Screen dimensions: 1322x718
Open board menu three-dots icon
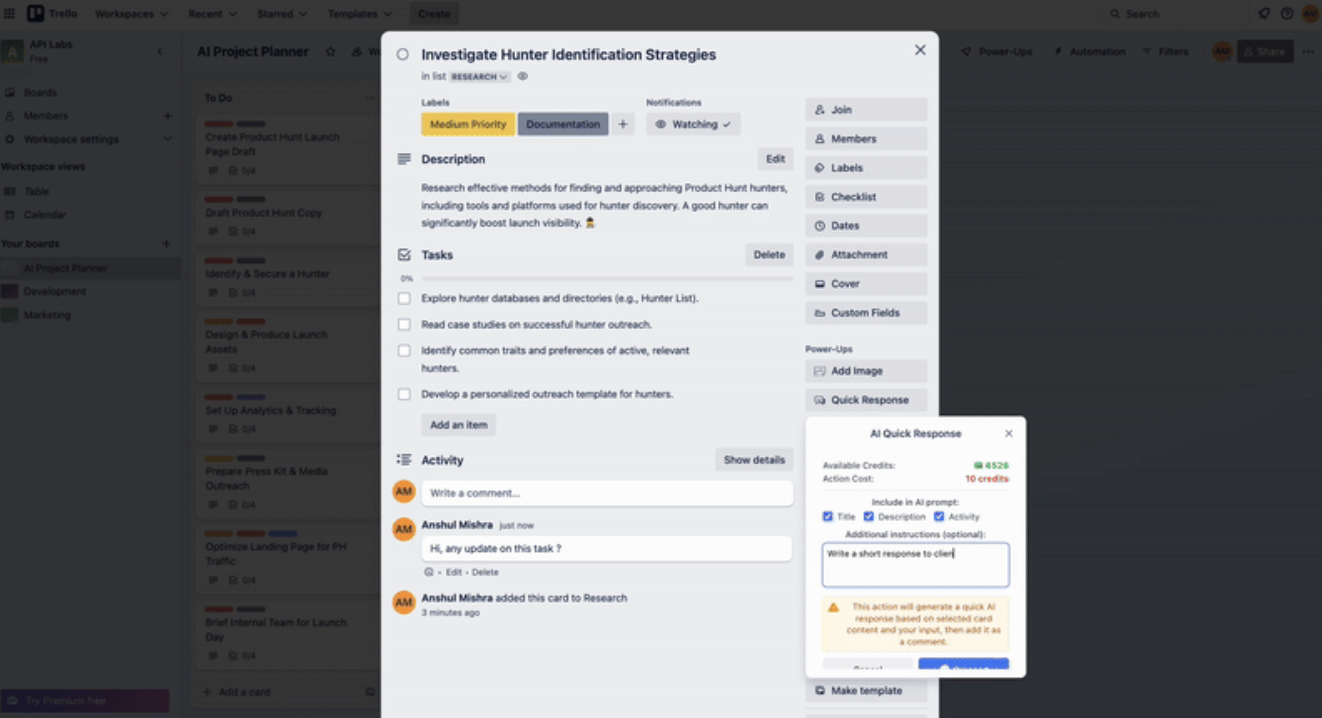pos(1308,51)
